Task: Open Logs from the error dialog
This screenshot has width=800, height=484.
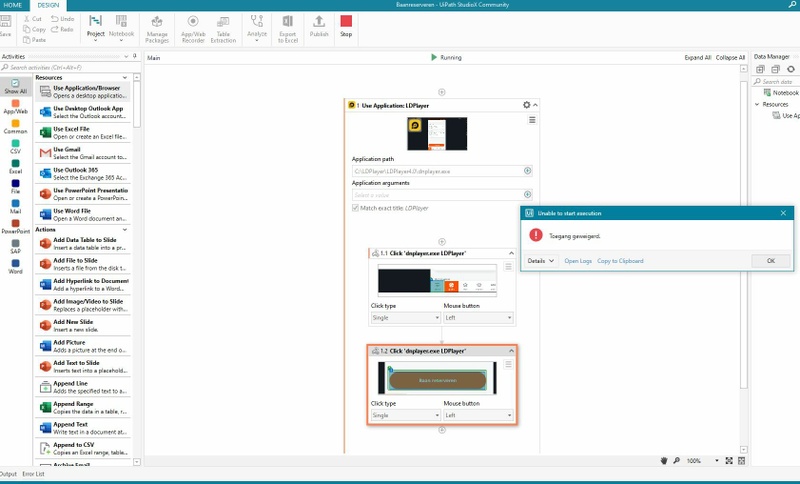Action: click(578, 261)
